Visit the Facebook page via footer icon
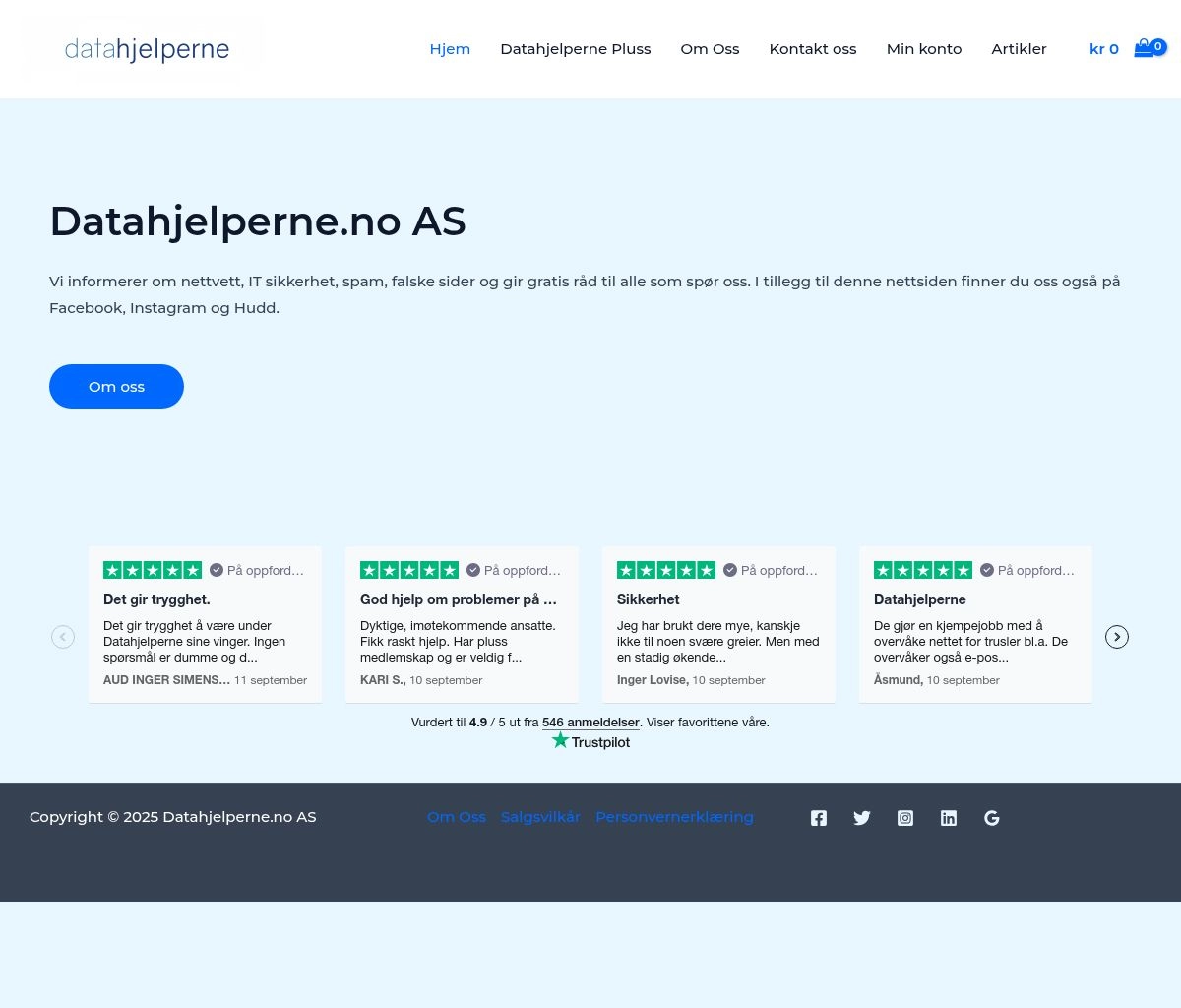 tap(819, 818)
